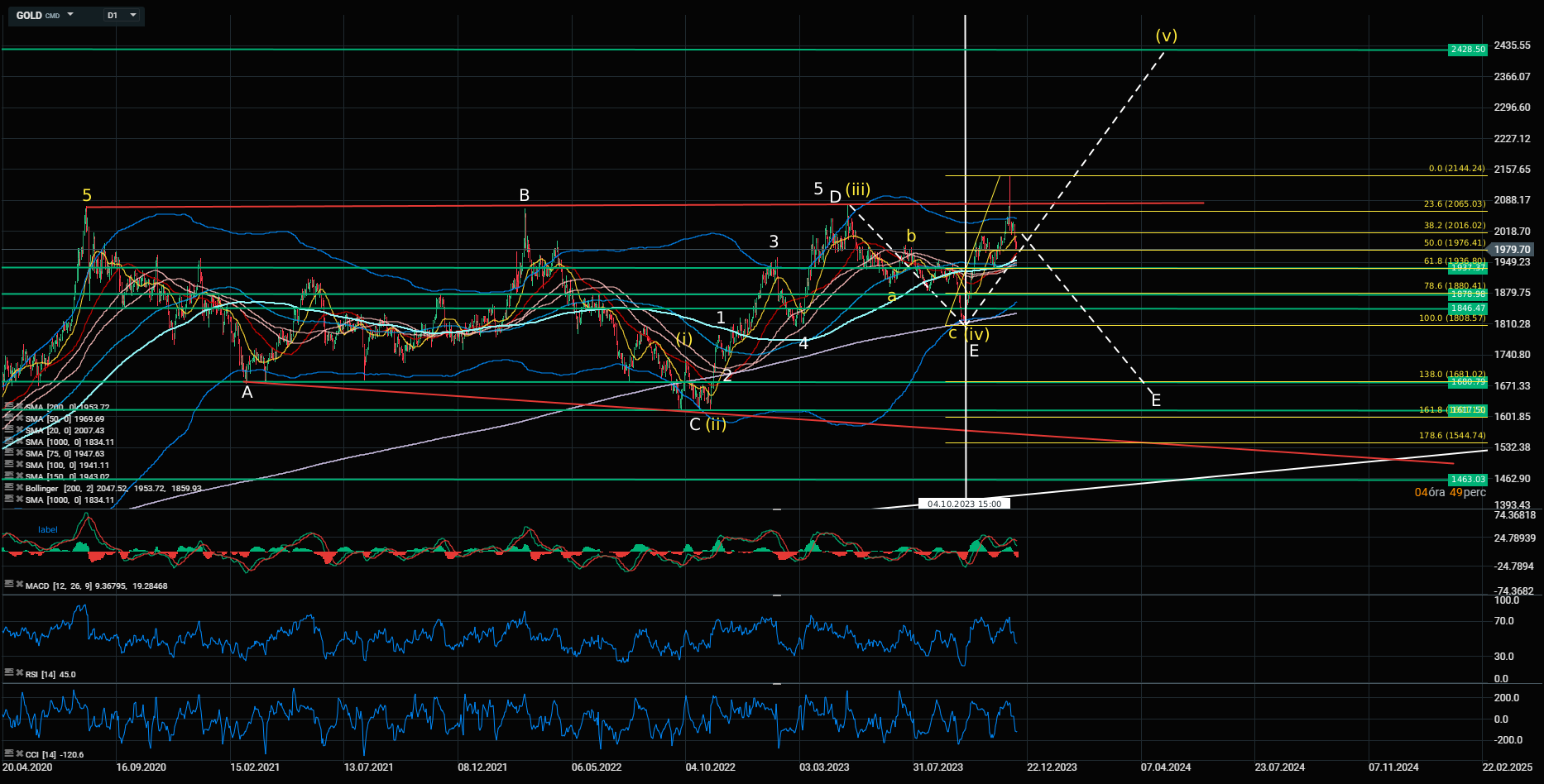
Task: Click the yellow (v) wave label
Action: [1167, 36]
